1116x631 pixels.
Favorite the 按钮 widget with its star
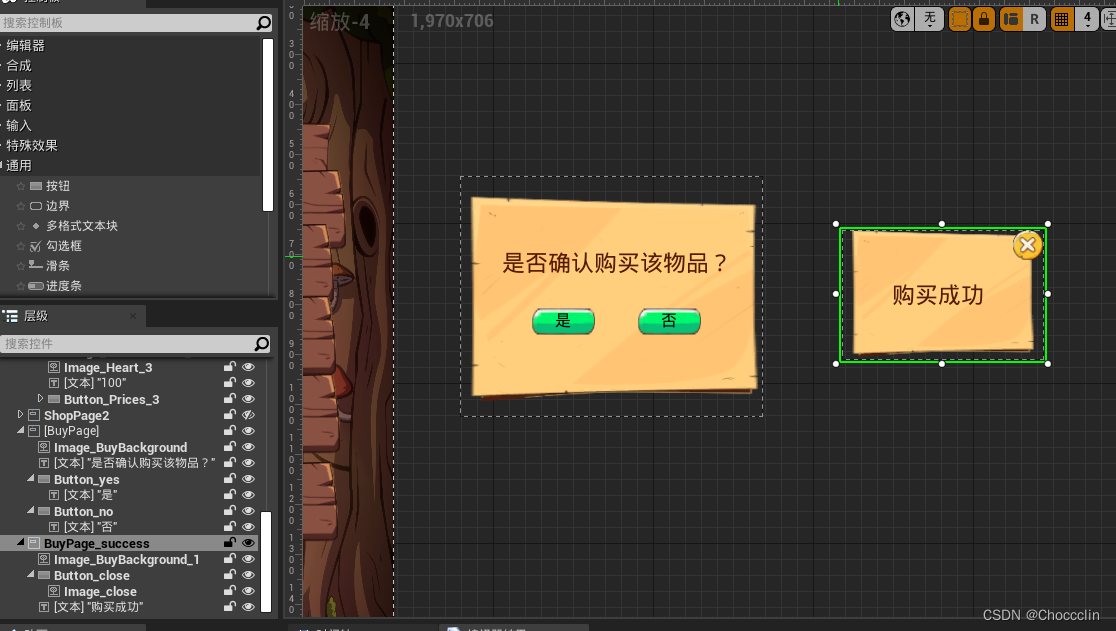[x=21, y=186]
